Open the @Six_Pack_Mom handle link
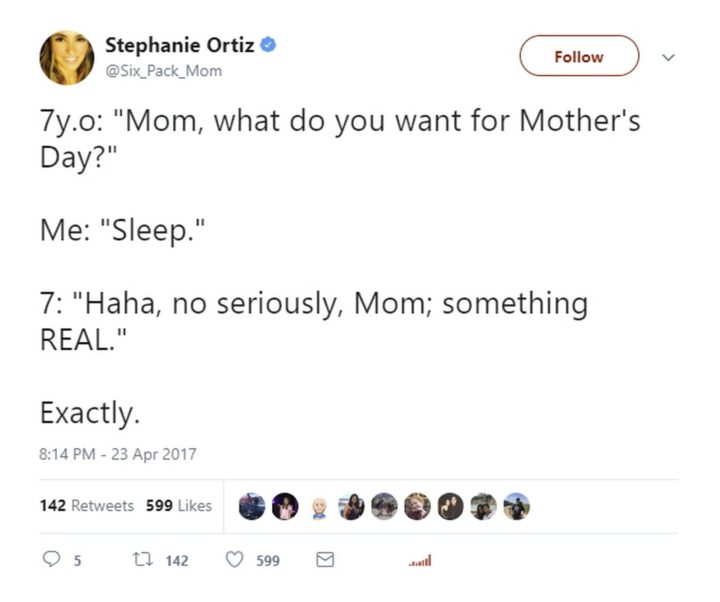The width and height of the screenshot is (720, 602). pyautogui.click(x=163, y=71)
